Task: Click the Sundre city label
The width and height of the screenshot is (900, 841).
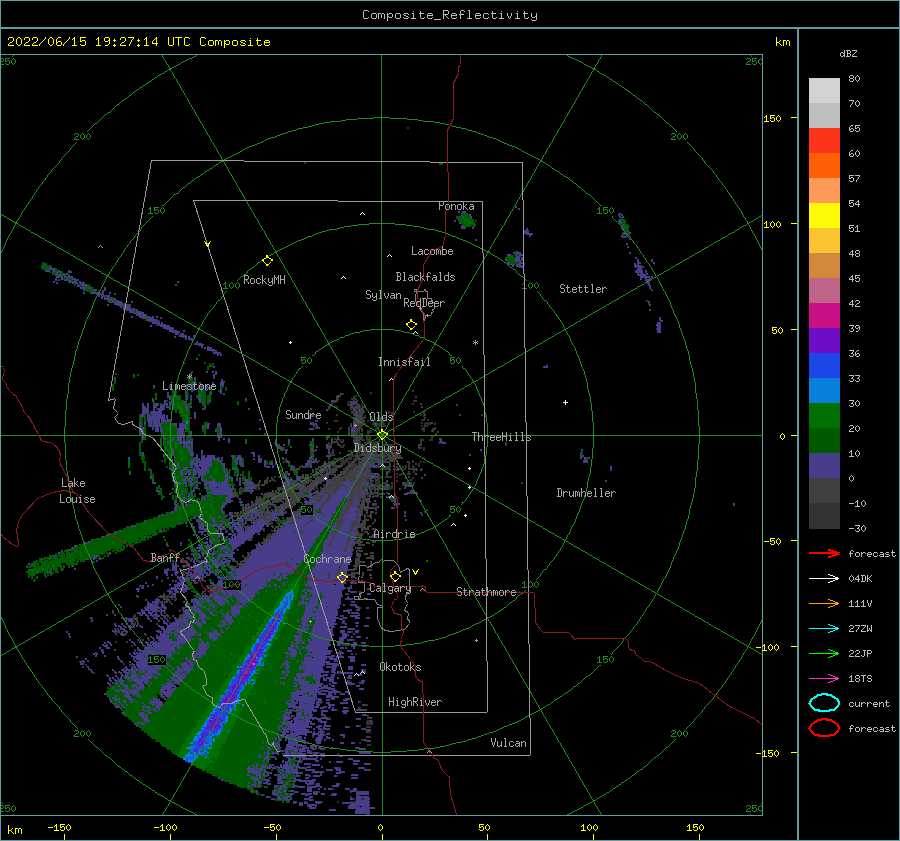Action: [303, 414]
